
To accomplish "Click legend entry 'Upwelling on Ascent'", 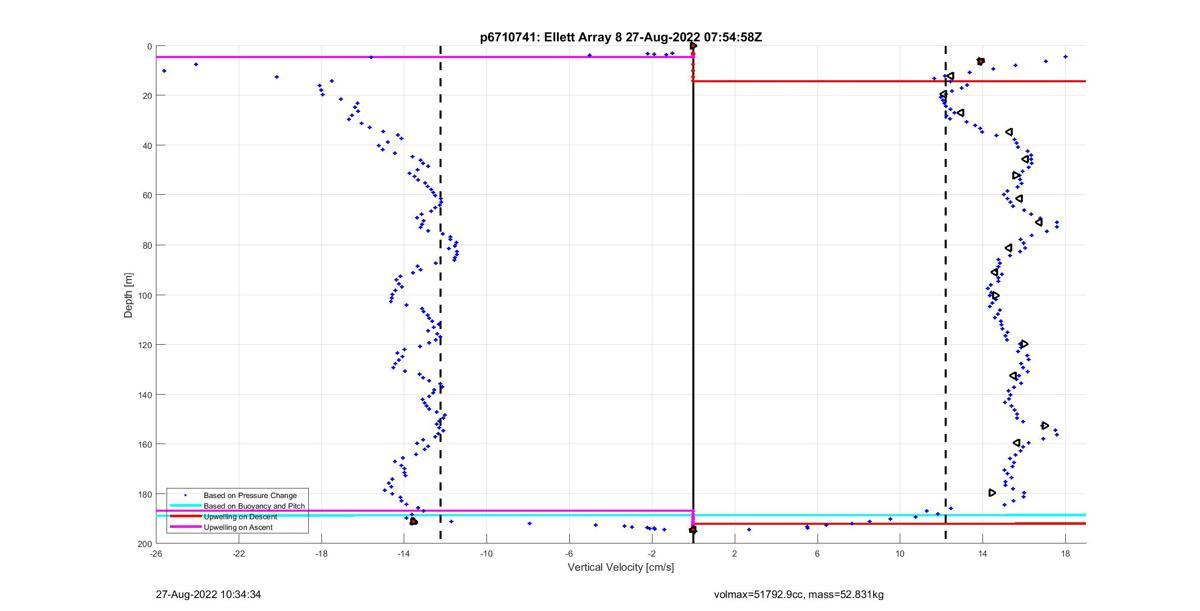I will coord(239,527).
